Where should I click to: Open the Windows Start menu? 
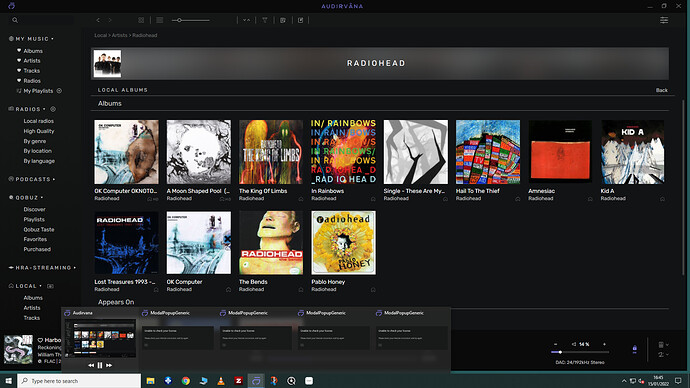[8, 381]
